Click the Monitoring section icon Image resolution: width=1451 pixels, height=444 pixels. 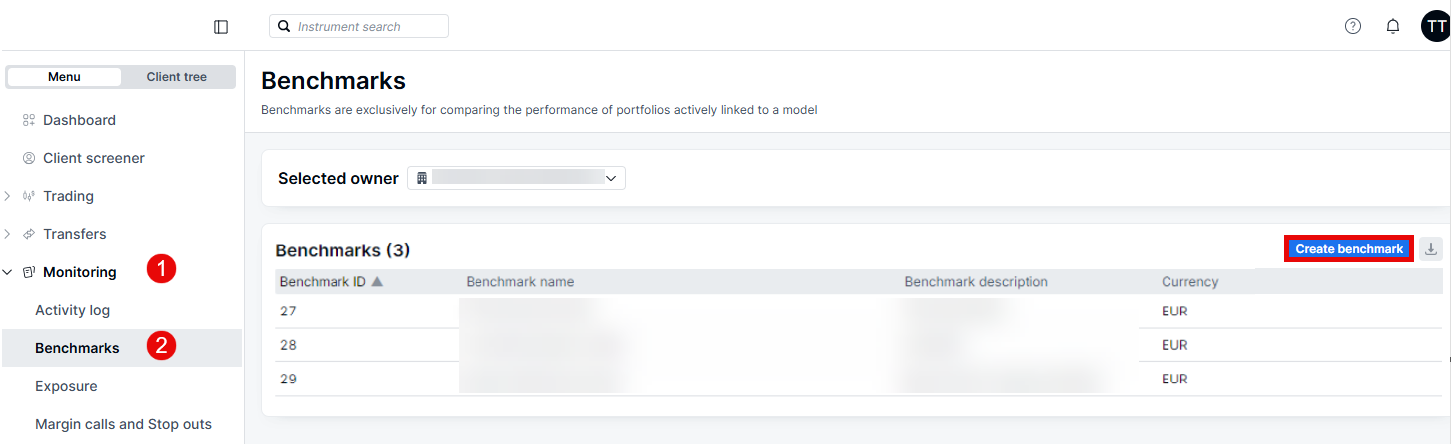pyautogui.click(x=29, y=272)
